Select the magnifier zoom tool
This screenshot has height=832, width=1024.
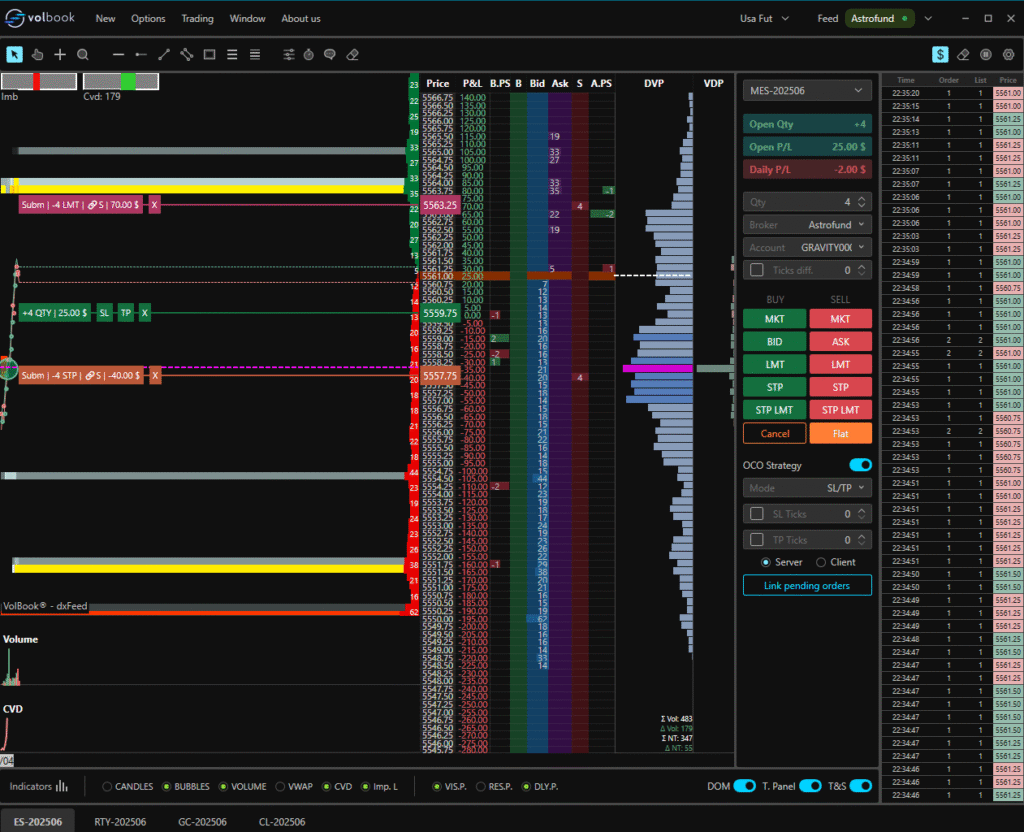(x=83, y=55)
